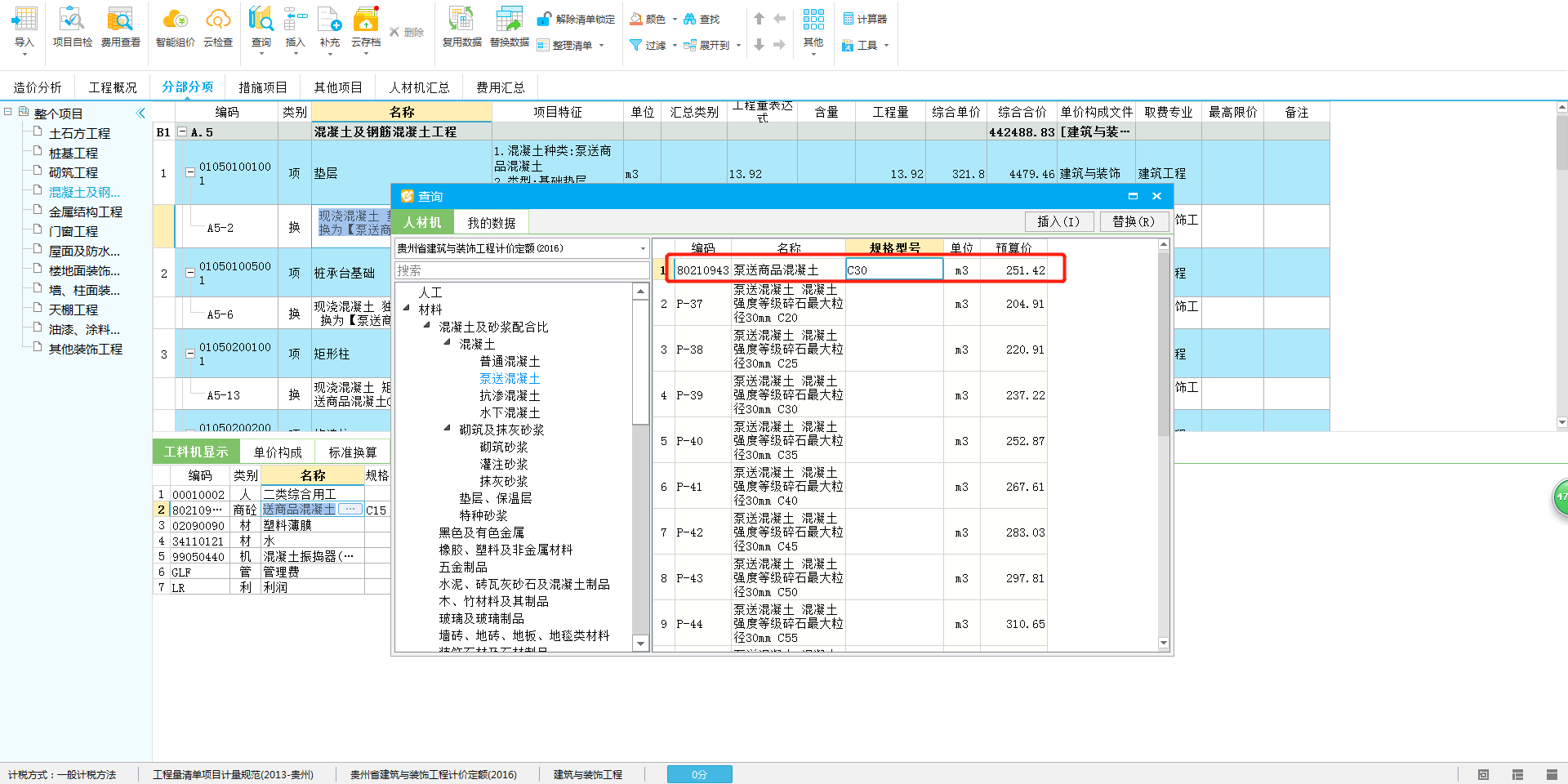The image size is (1568, 784).
Task: Collapse the 砌筑及抹灰砂浆 node
Action: 447,429
